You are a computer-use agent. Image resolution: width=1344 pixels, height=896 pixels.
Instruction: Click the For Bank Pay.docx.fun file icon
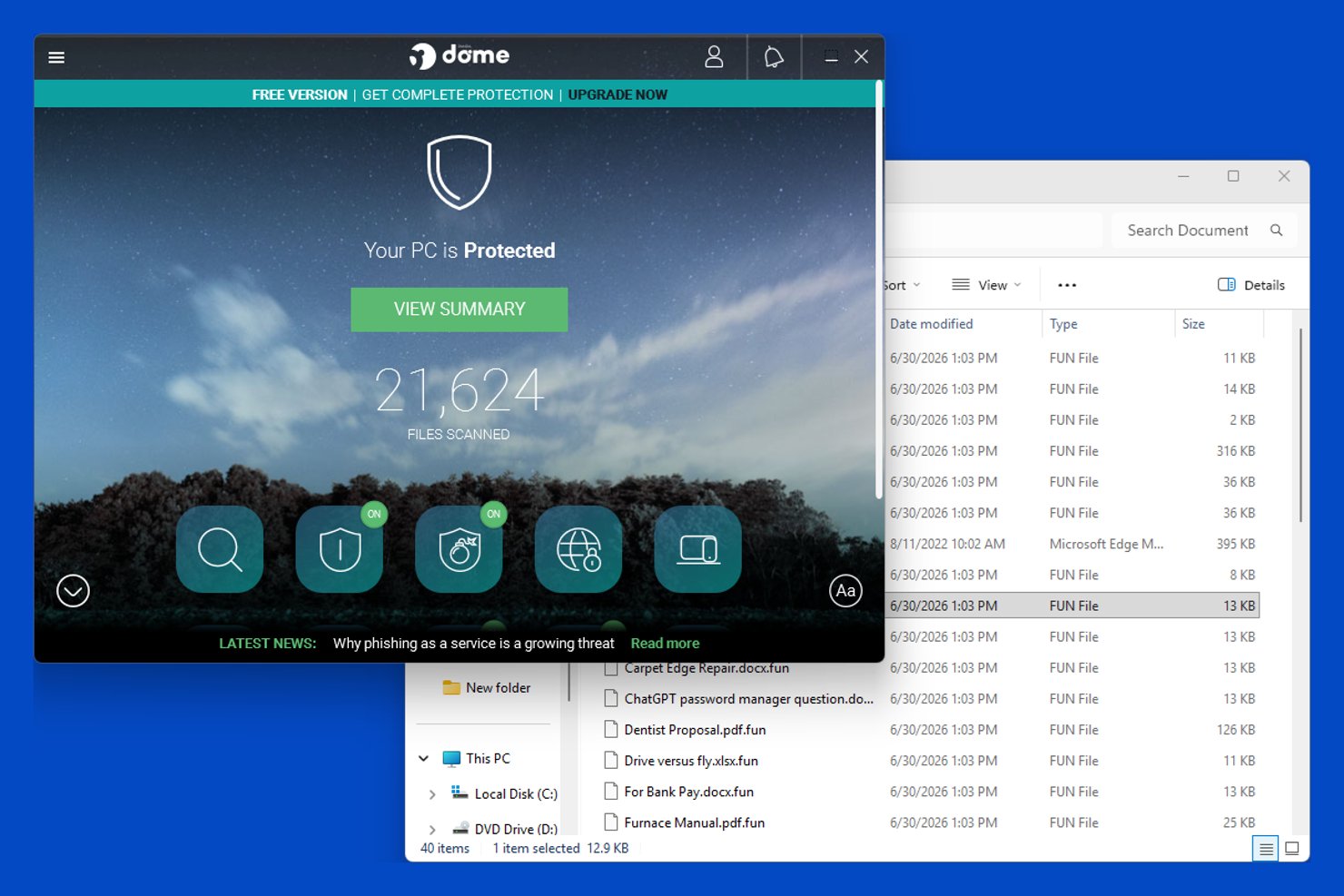(612, 792)
